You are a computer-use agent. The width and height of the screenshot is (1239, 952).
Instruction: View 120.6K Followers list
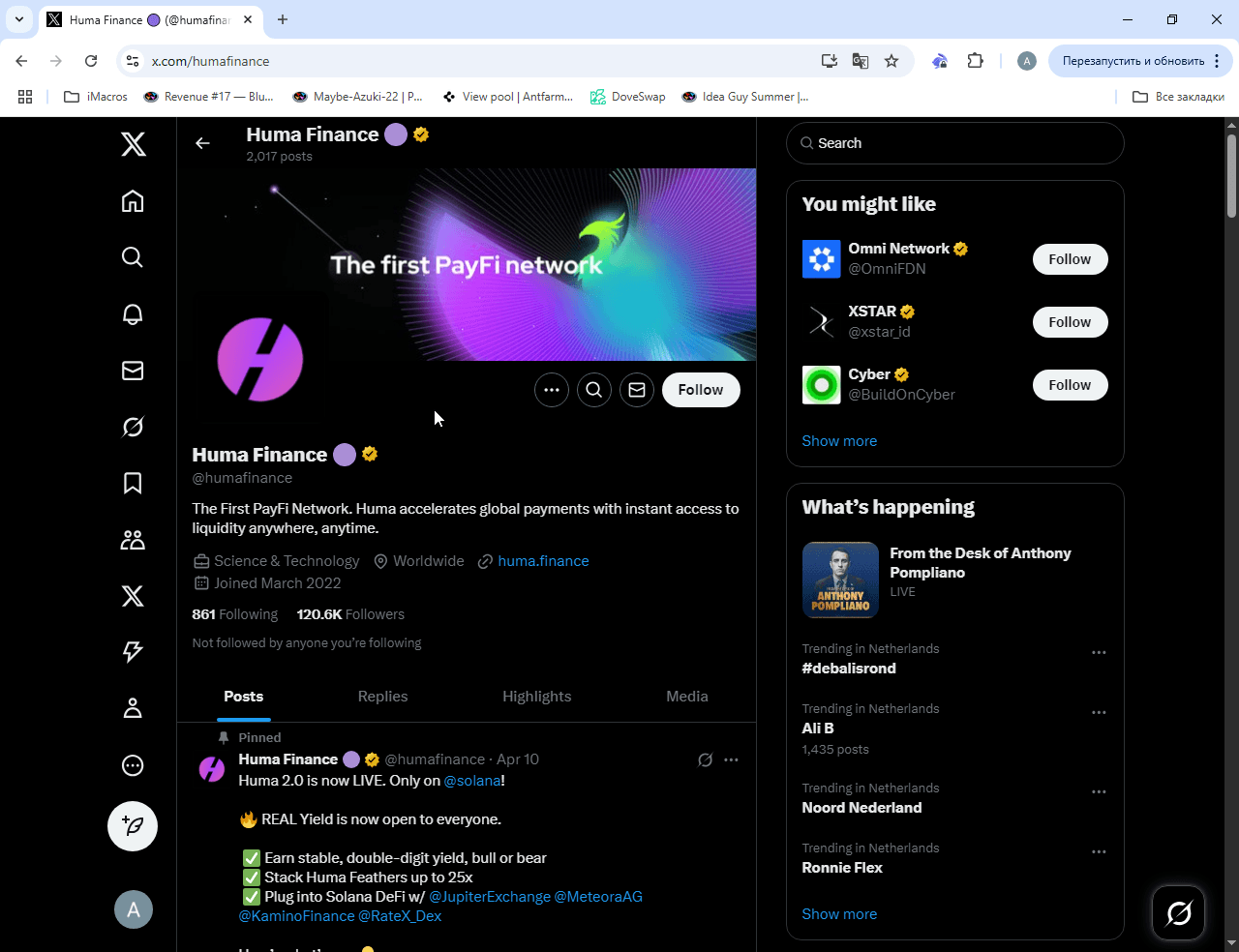tap(350, 614)
